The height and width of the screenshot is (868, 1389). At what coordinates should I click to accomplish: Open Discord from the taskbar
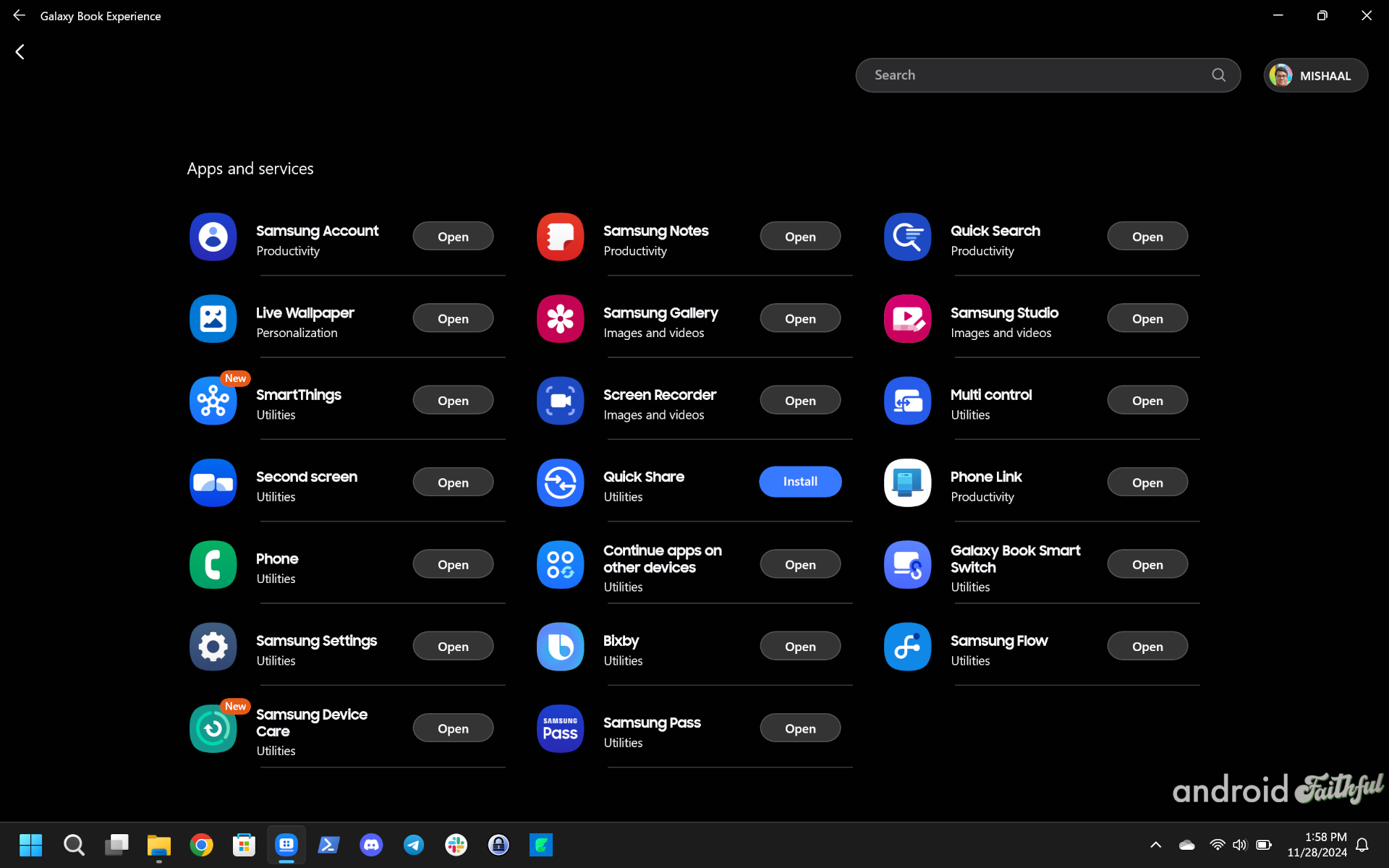coord(371,844)
